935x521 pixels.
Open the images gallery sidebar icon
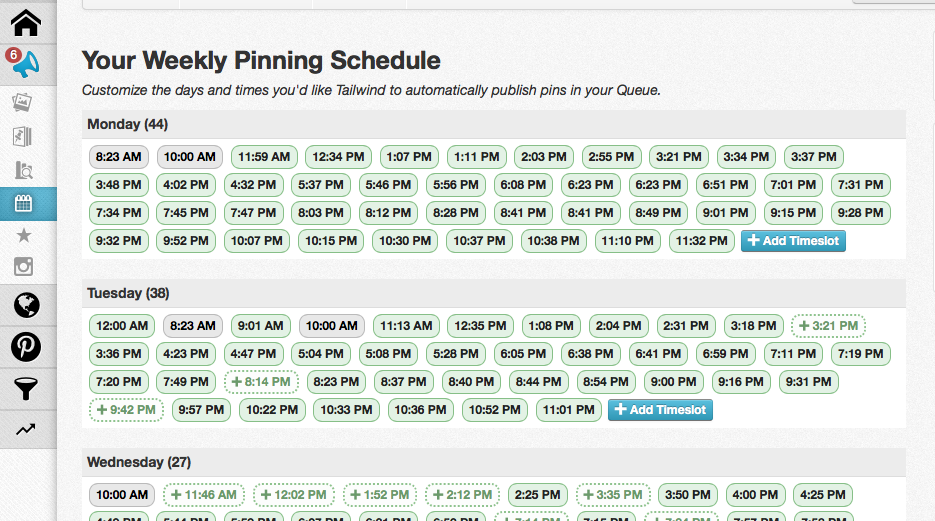click(22, 103)
